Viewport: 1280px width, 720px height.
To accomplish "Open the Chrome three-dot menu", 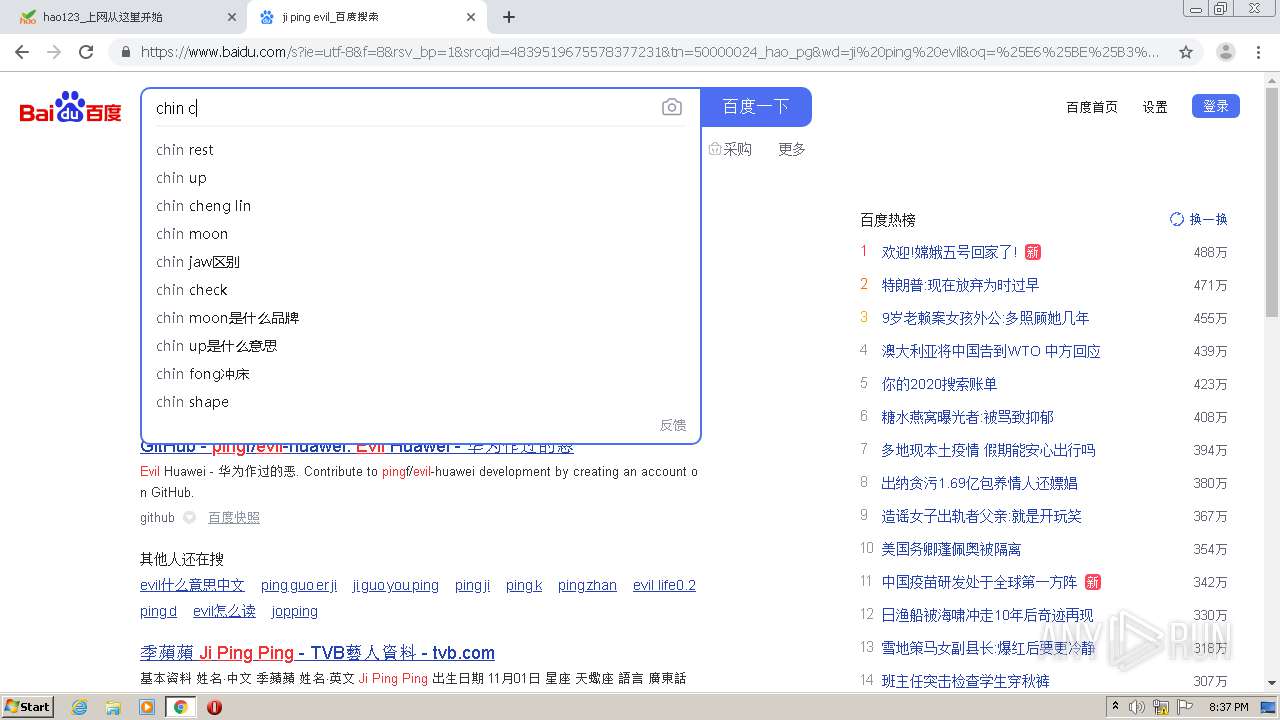I will coord(1259,52).
